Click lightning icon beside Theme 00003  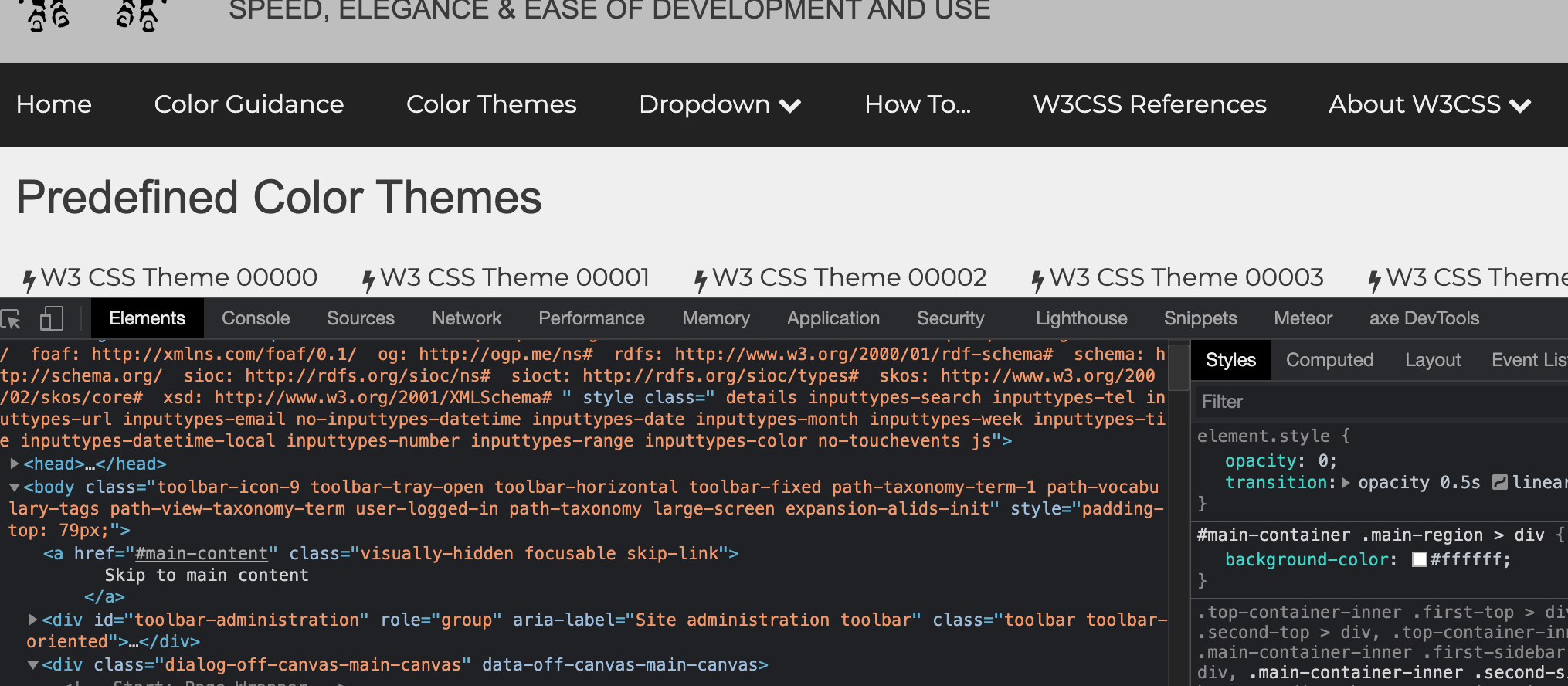(1038, 280)
